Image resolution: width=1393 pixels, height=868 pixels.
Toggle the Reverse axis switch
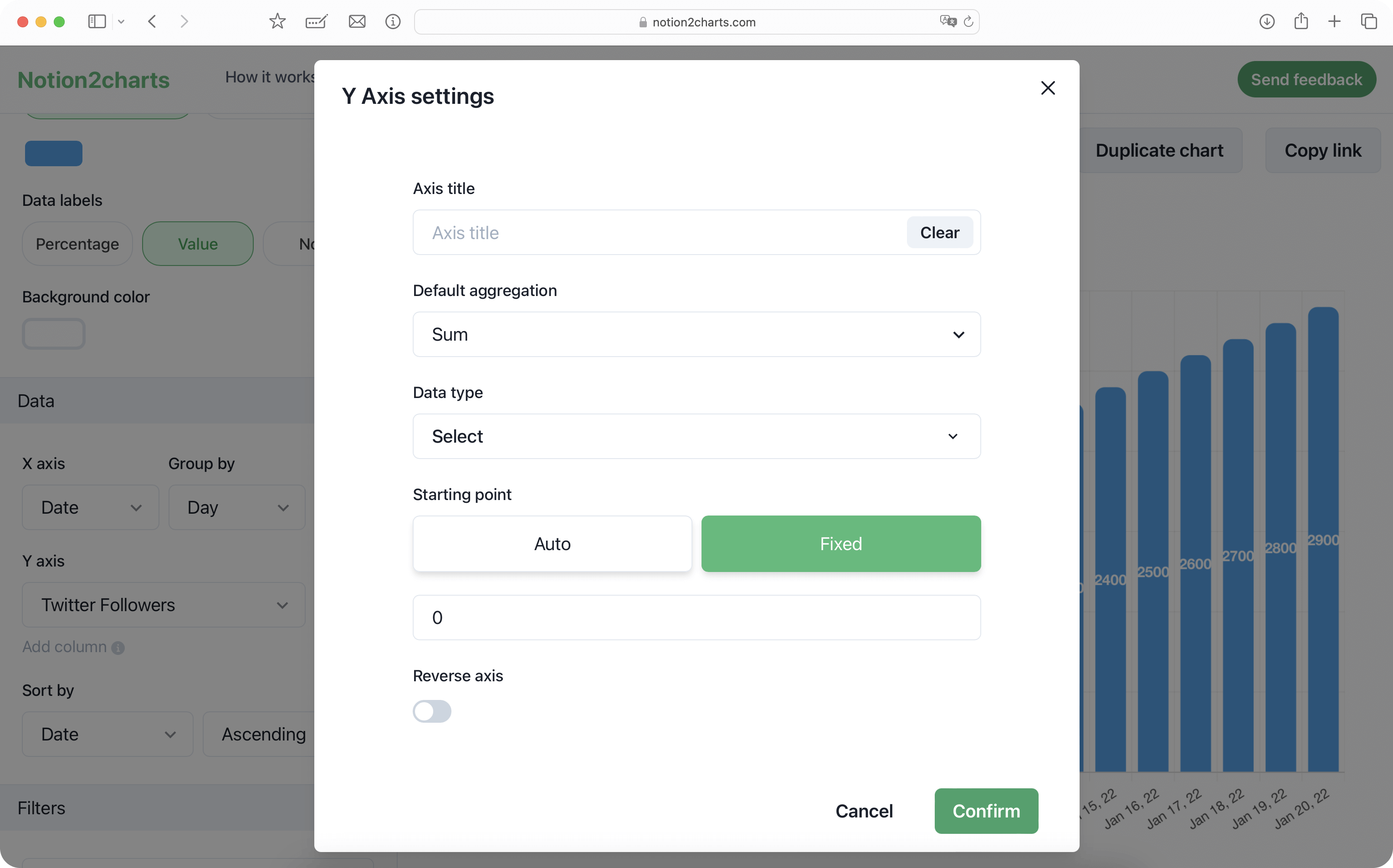tap(432, 711)
